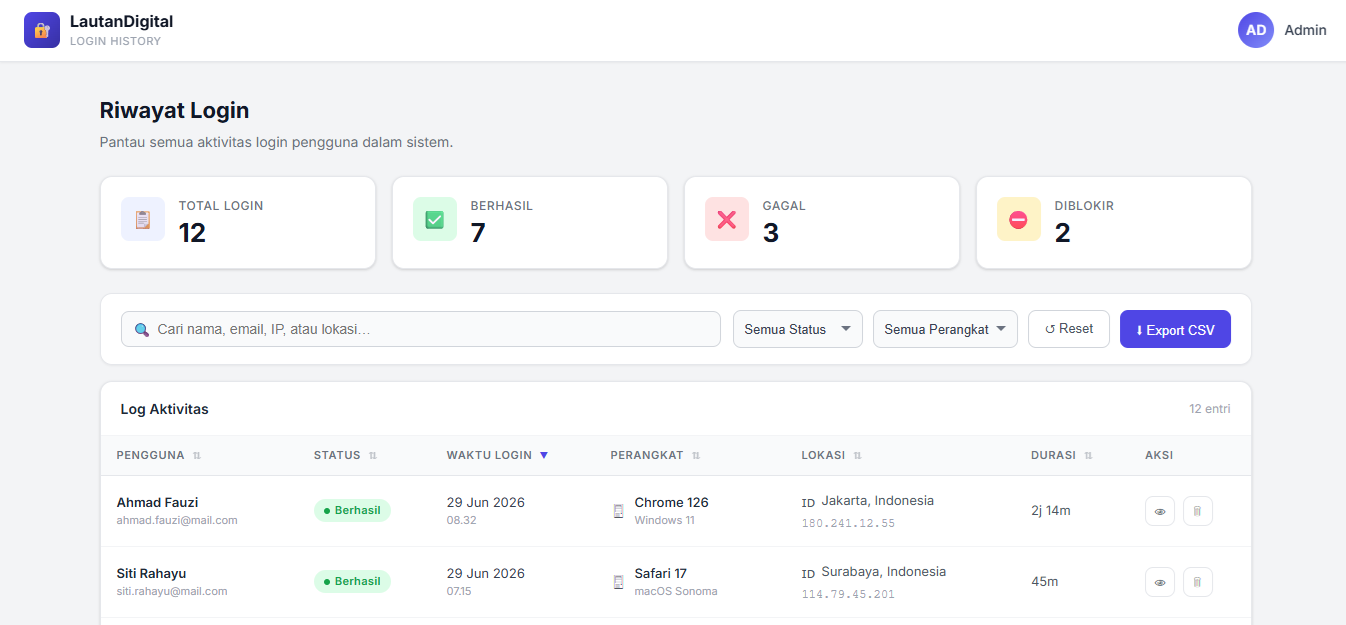
Task: Sort by Pengguna column sort icon
Action: (x=197, y=455)
